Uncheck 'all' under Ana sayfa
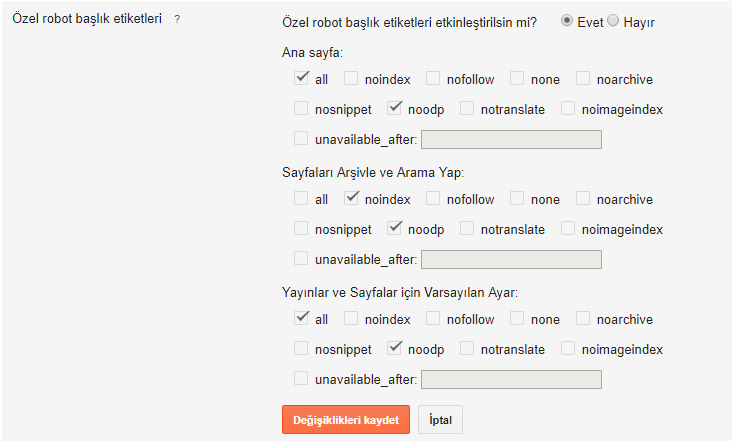The width and height of the screenshot is (732, 441). pyautogui.click(x=301, y=78)
